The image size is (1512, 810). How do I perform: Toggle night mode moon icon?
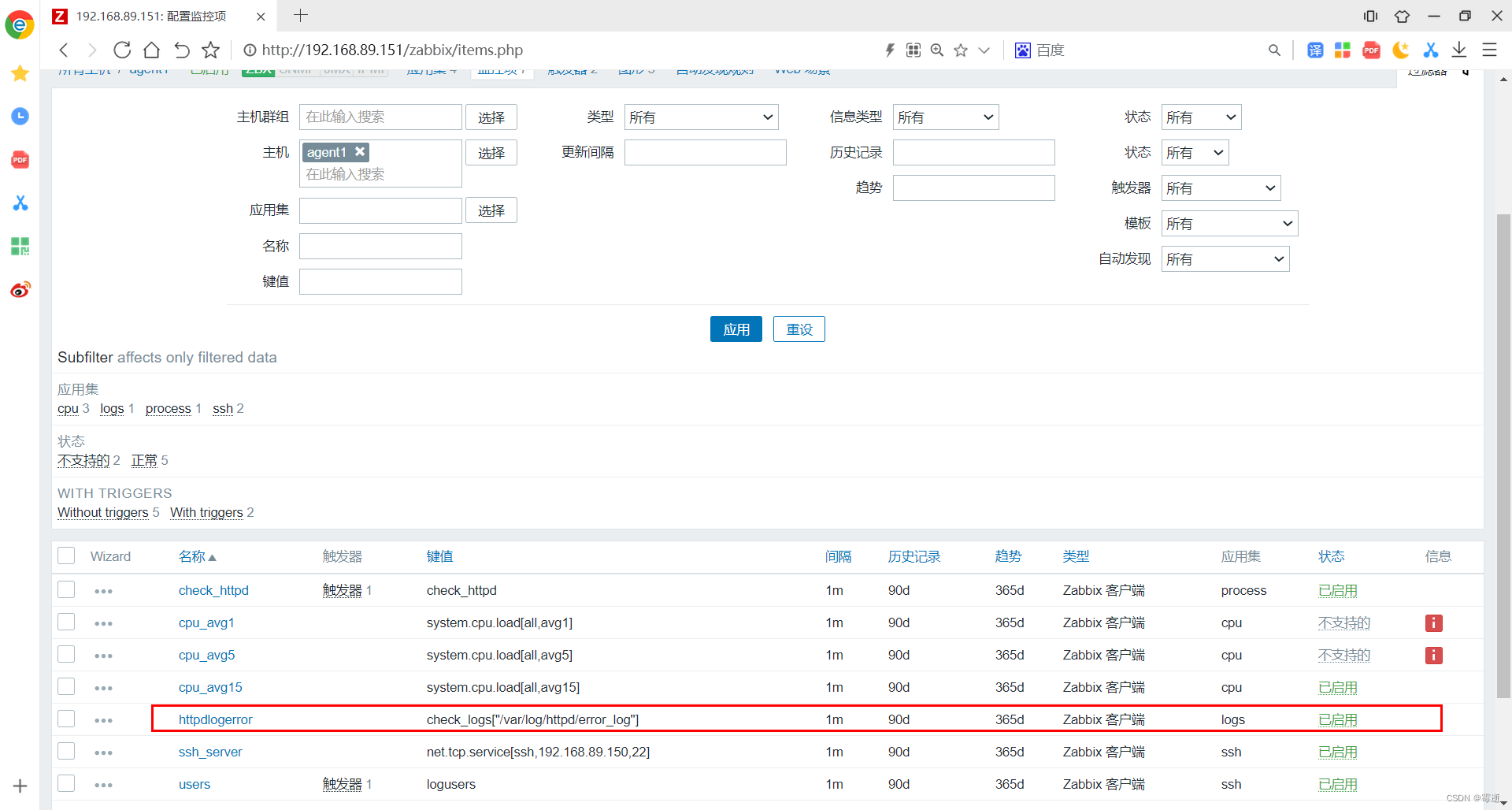tap(1401, 50)
